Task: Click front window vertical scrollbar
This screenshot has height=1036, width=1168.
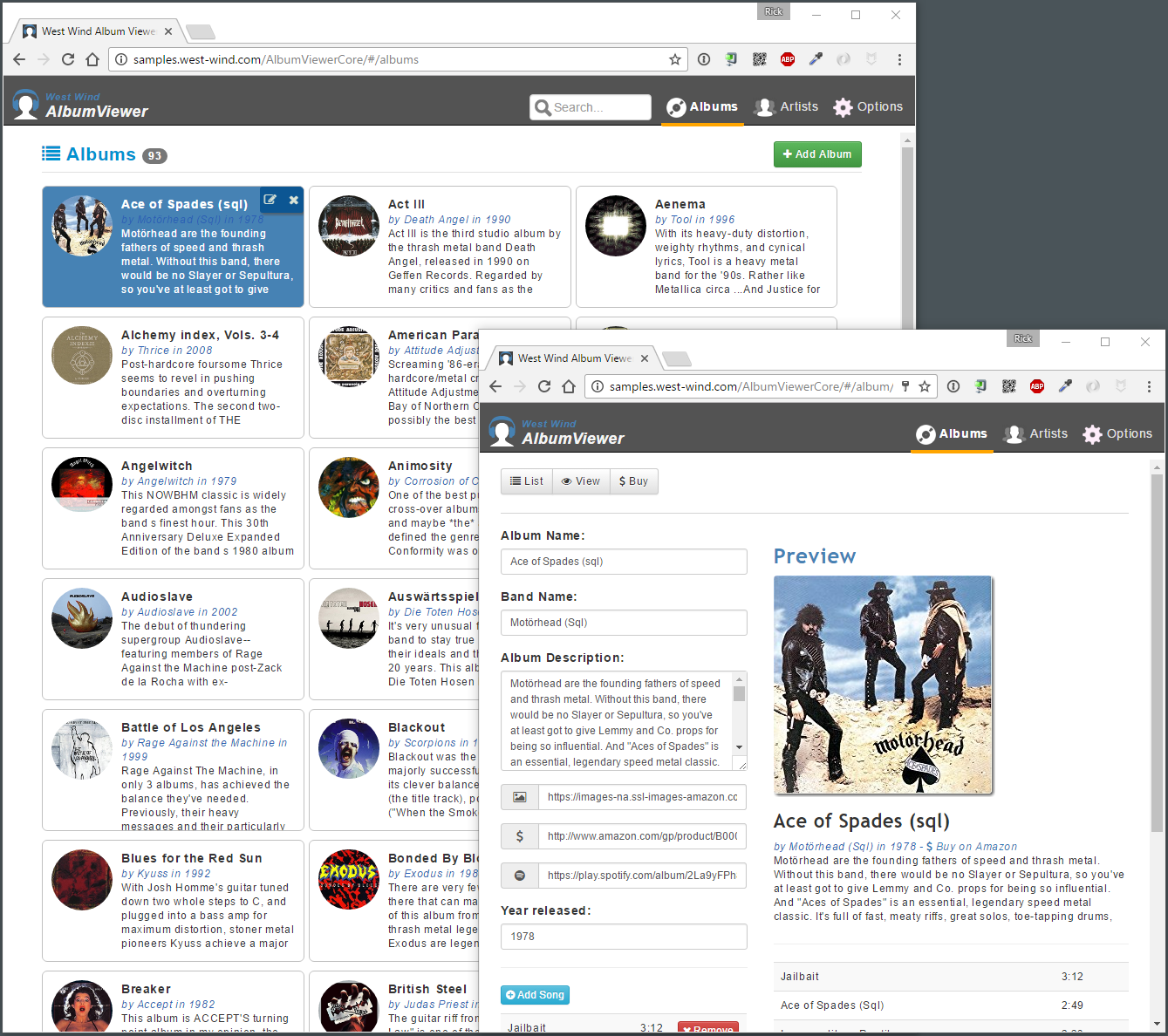Action: (x=1157, y=654)
